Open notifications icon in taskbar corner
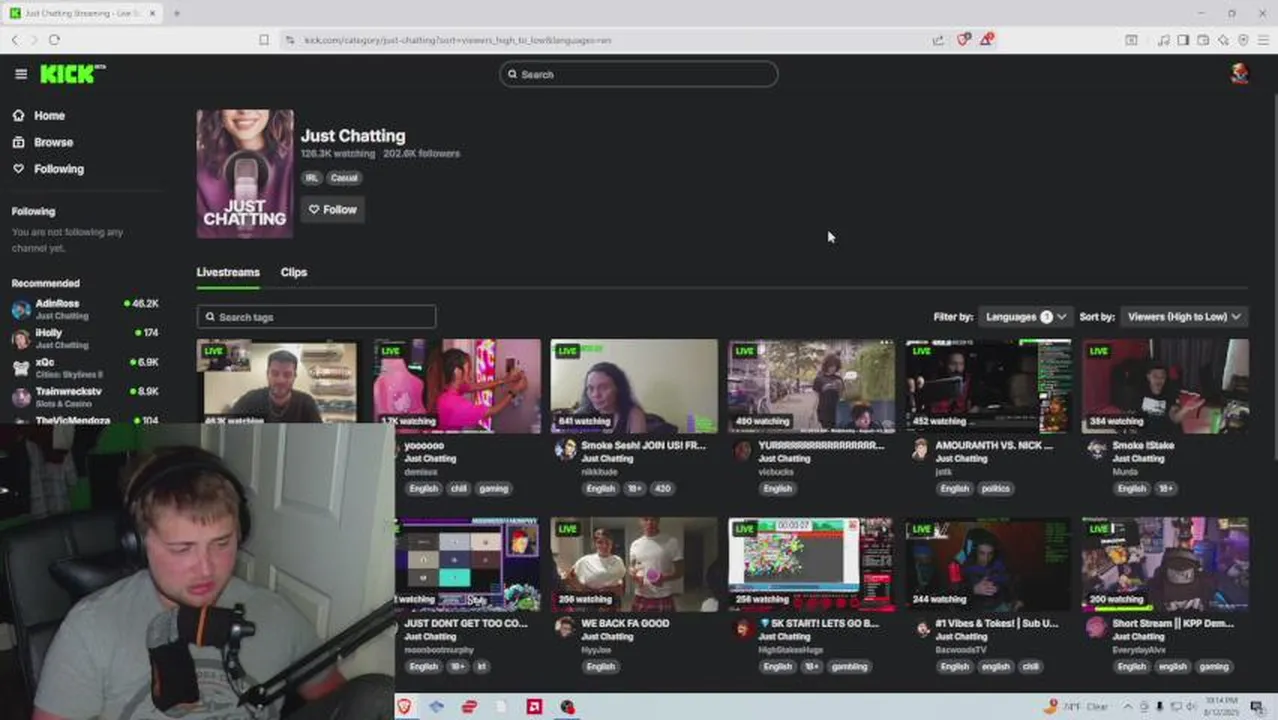Image resolution: width=1278 pixels, height=720 pixels. pos(1257,707)
